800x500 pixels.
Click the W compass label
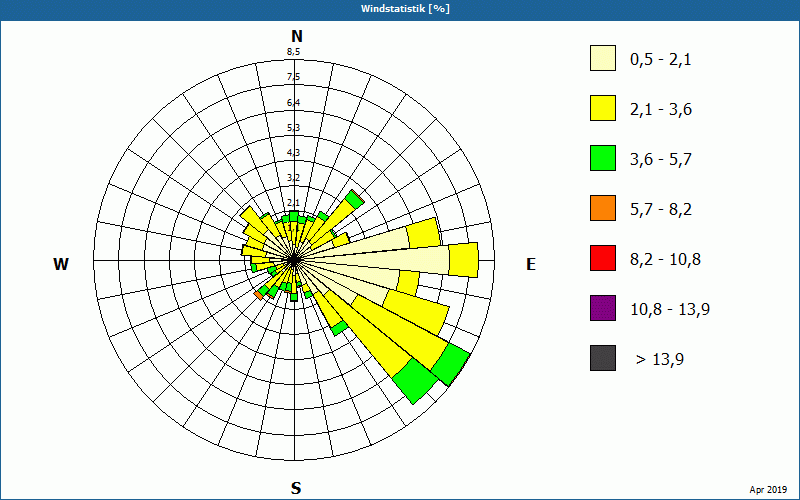[x=61, y=264]
